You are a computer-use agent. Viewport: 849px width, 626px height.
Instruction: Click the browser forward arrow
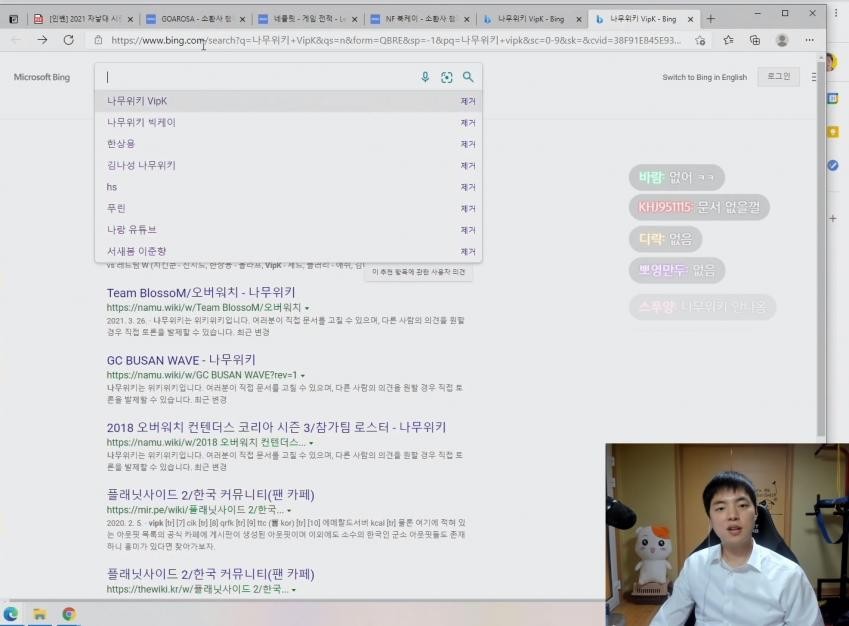click(x=42, y=40)
